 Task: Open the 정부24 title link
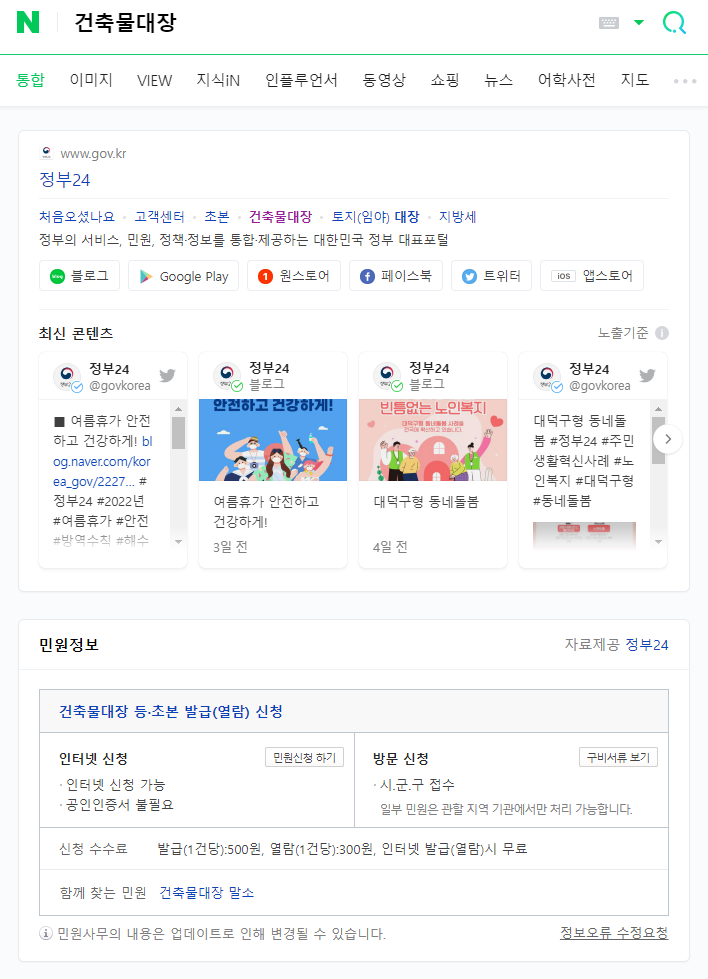64,180
